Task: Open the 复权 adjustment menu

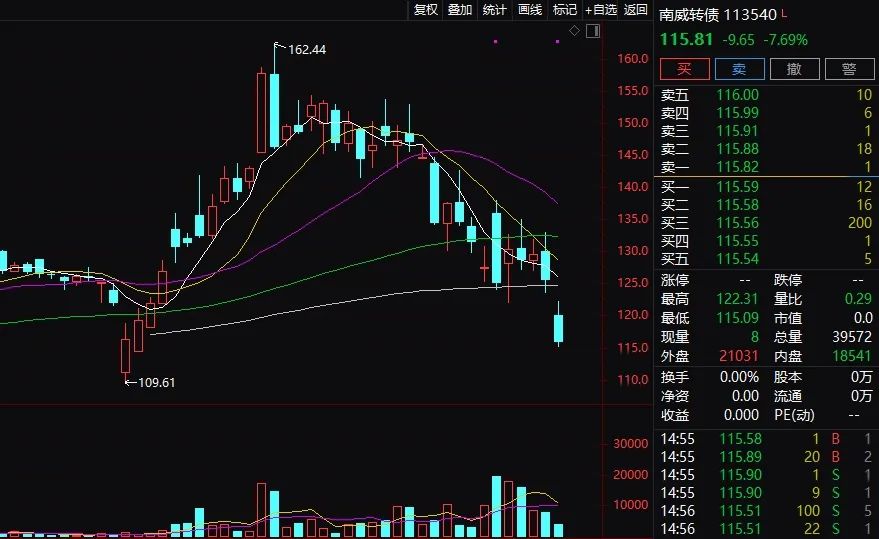Action: (426, 10)
